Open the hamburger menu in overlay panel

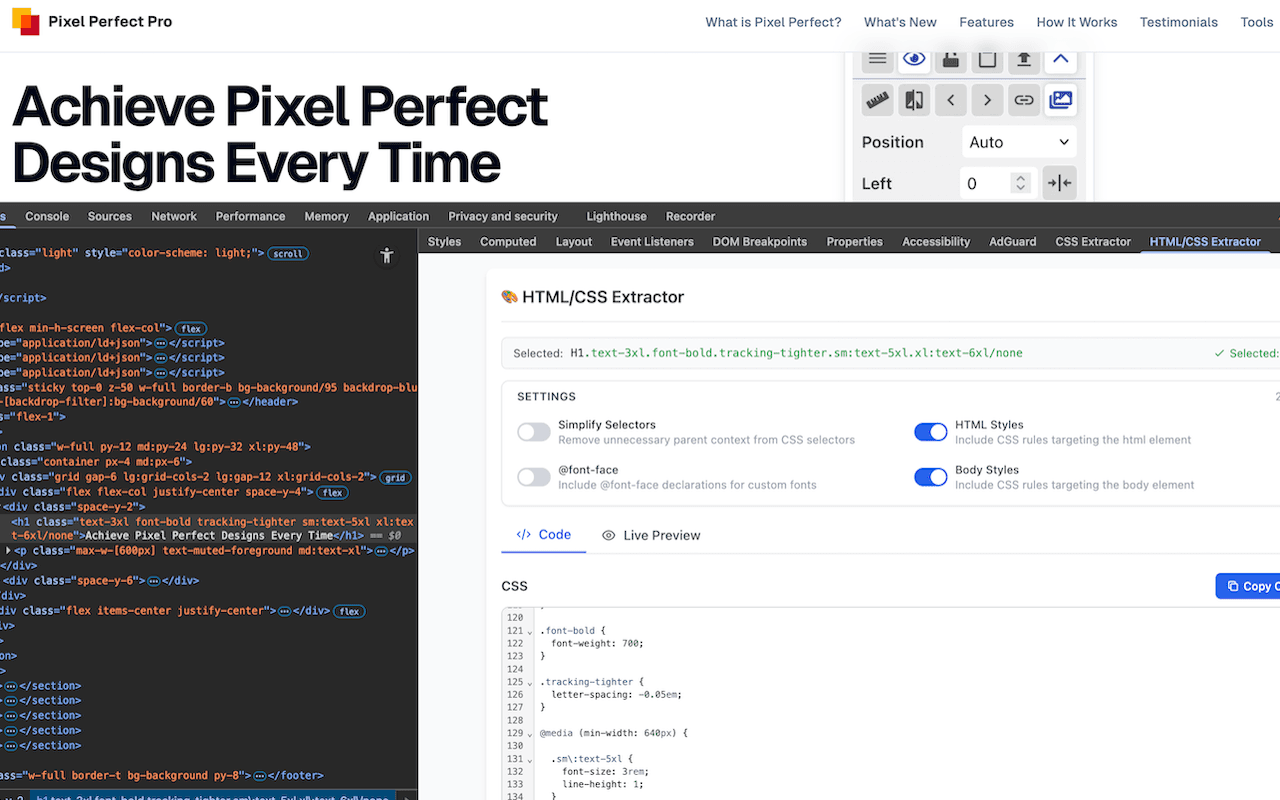click(878, 59)
